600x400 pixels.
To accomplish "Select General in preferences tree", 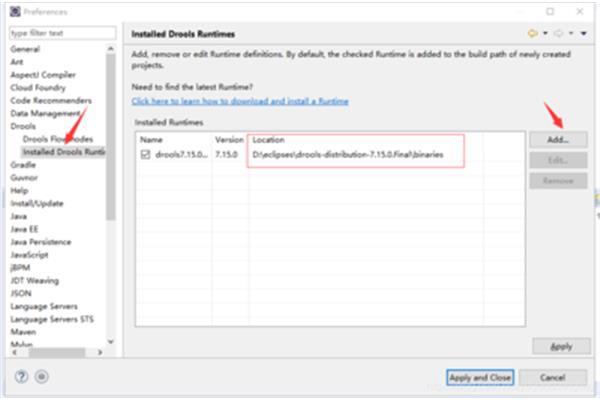I will click(25, 49).
